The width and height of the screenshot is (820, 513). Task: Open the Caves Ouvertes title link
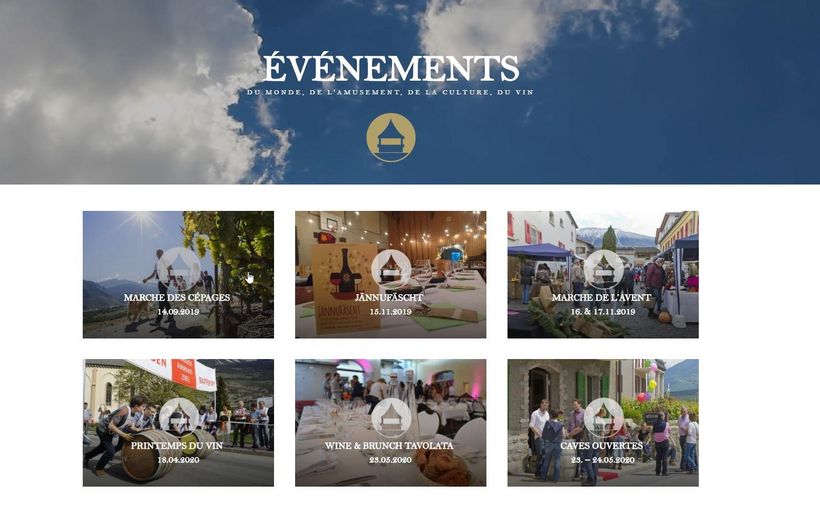tap(602, 446)
